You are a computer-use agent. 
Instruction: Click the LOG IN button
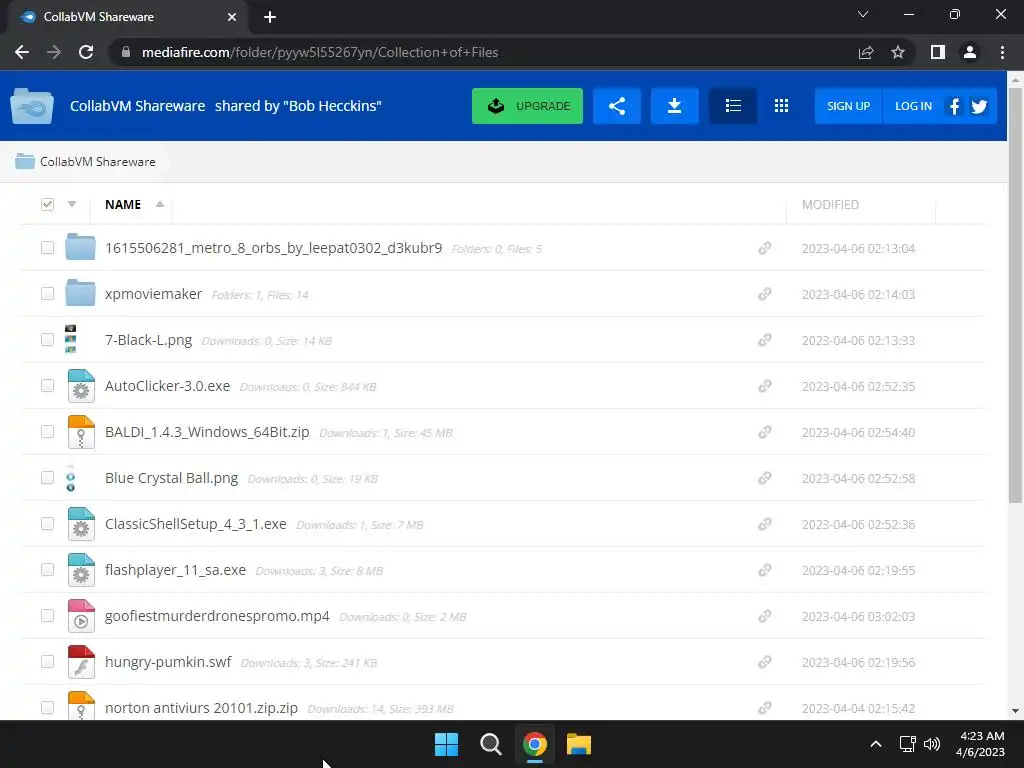[x=913, y=106]
